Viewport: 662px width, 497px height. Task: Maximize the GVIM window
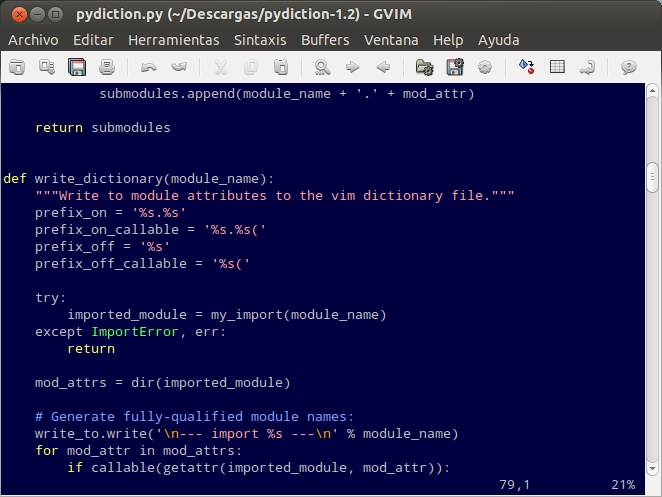click(55, 15)
